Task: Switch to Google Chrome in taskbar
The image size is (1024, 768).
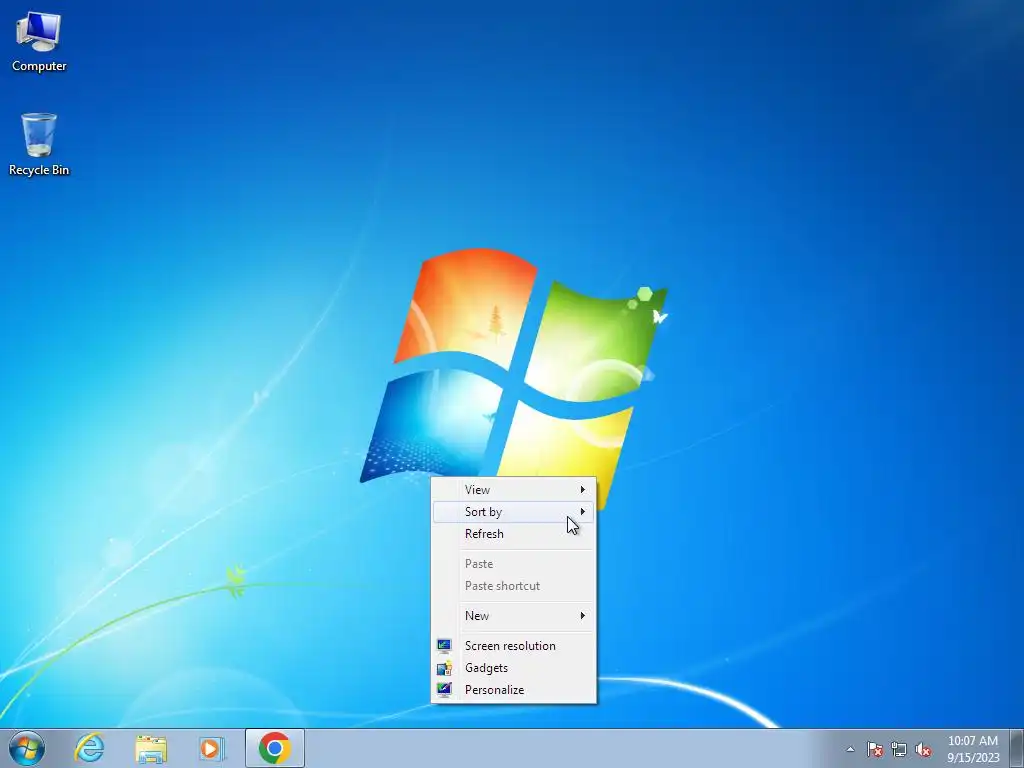Action: 274,748
